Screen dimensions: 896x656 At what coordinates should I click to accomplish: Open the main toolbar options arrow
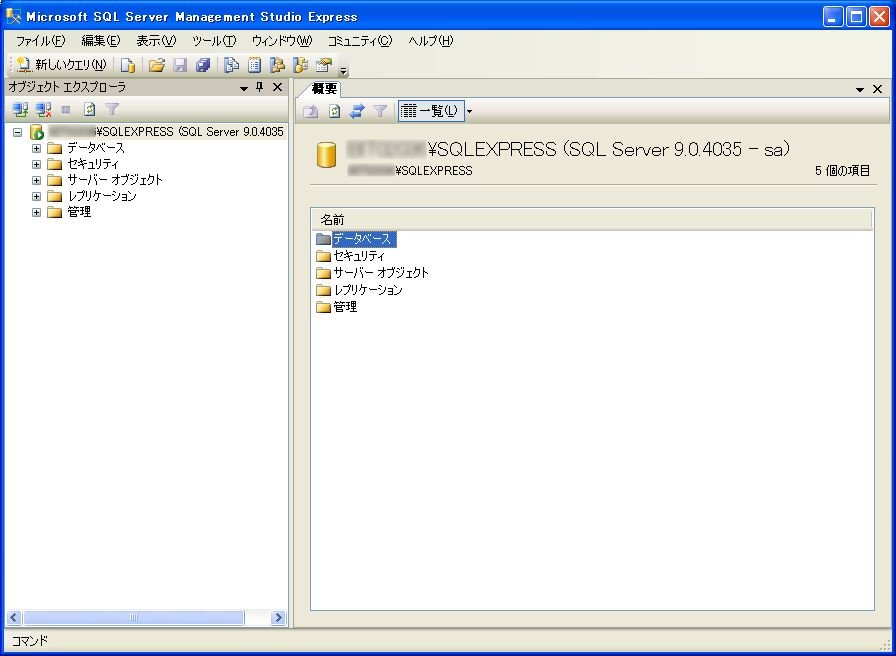(x=343, y=71)
